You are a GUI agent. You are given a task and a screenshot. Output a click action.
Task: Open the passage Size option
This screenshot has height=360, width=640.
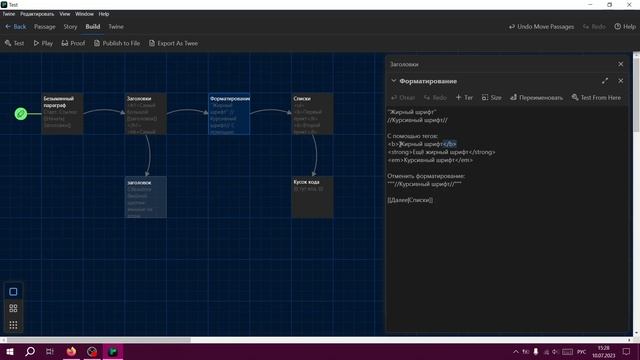(491, 98)
